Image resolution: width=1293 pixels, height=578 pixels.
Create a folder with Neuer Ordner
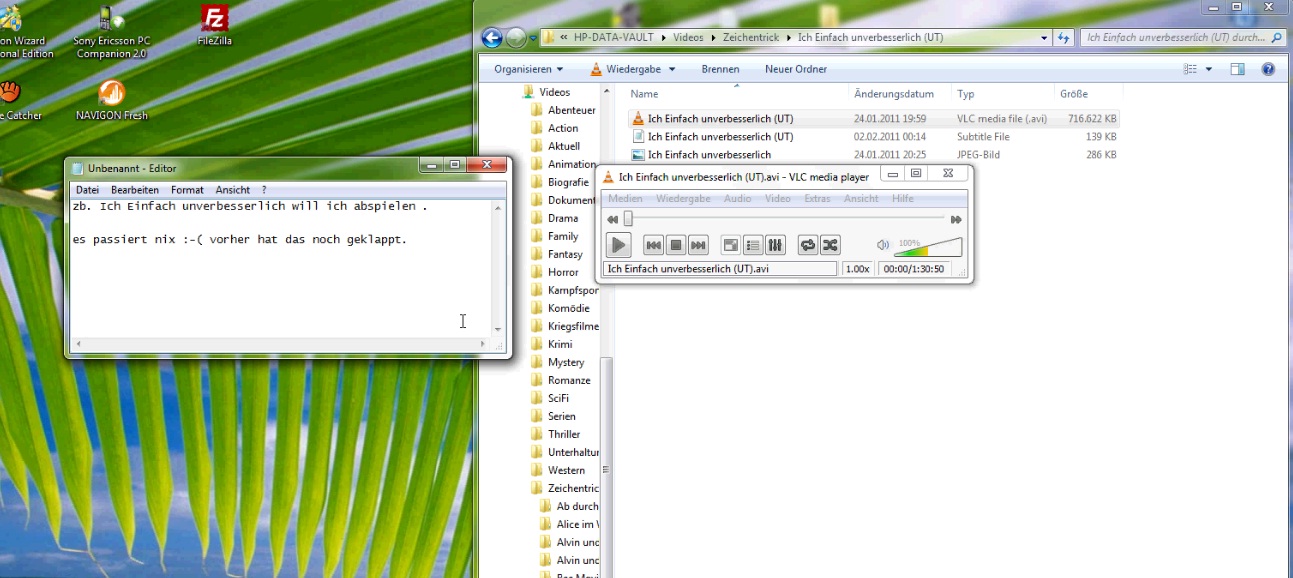[796, 69]
